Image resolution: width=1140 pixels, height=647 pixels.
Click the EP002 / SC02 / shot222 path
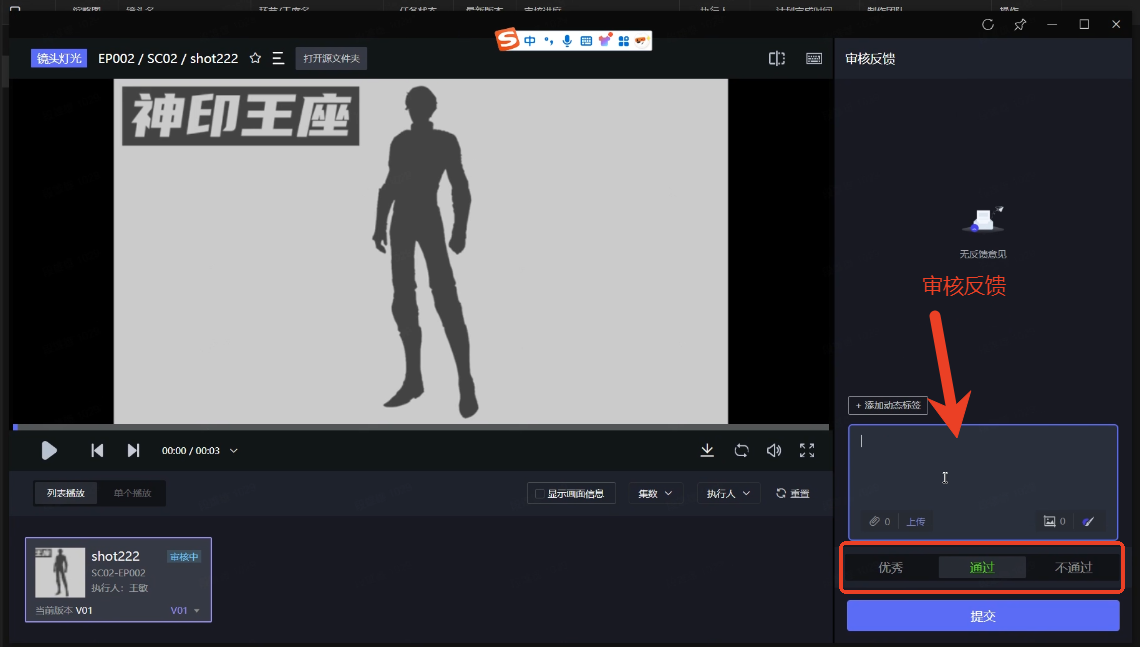(x=168, y=58)
